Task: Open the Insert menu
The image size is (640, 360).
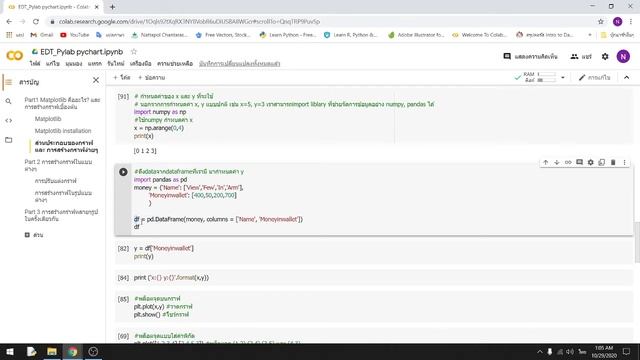Action: pyautogui.click(x=95, y=64)
